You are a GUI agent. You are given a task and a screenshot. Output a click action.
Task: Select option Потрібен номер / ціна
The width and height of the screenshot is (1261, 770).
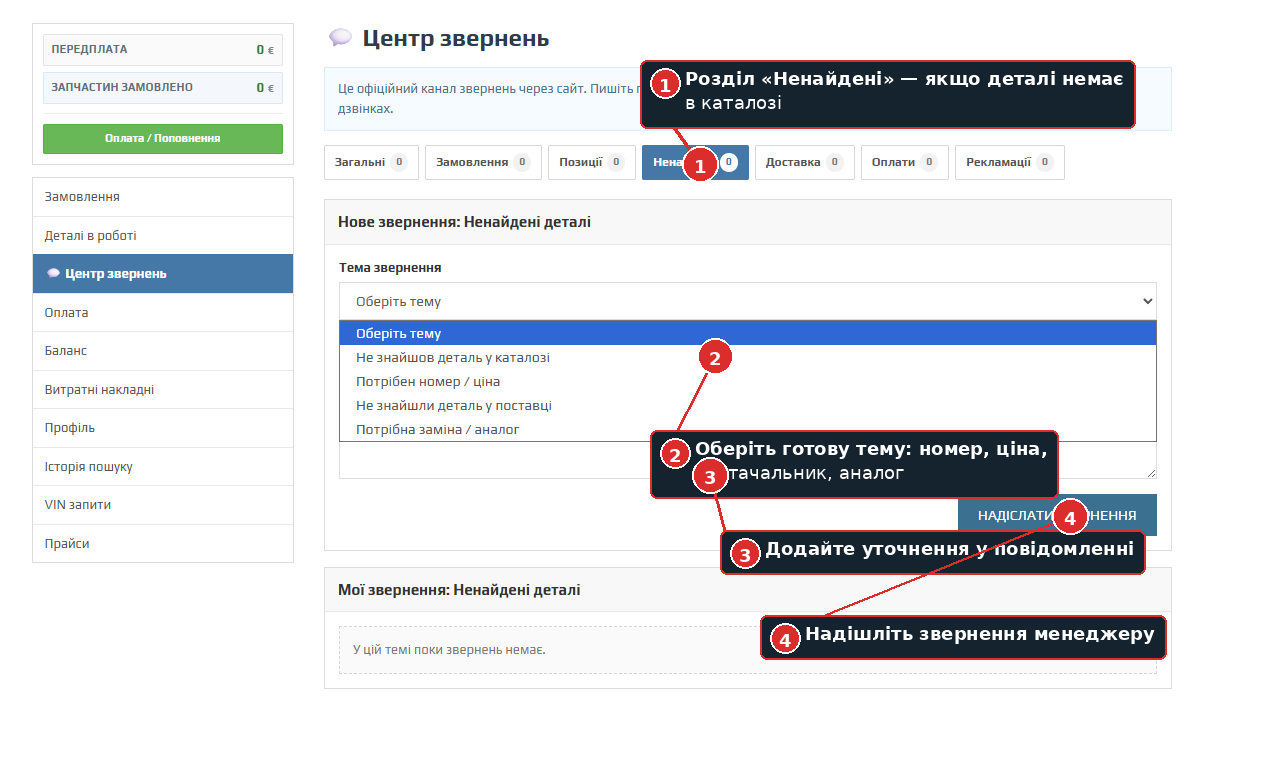[x=748, y=382]
